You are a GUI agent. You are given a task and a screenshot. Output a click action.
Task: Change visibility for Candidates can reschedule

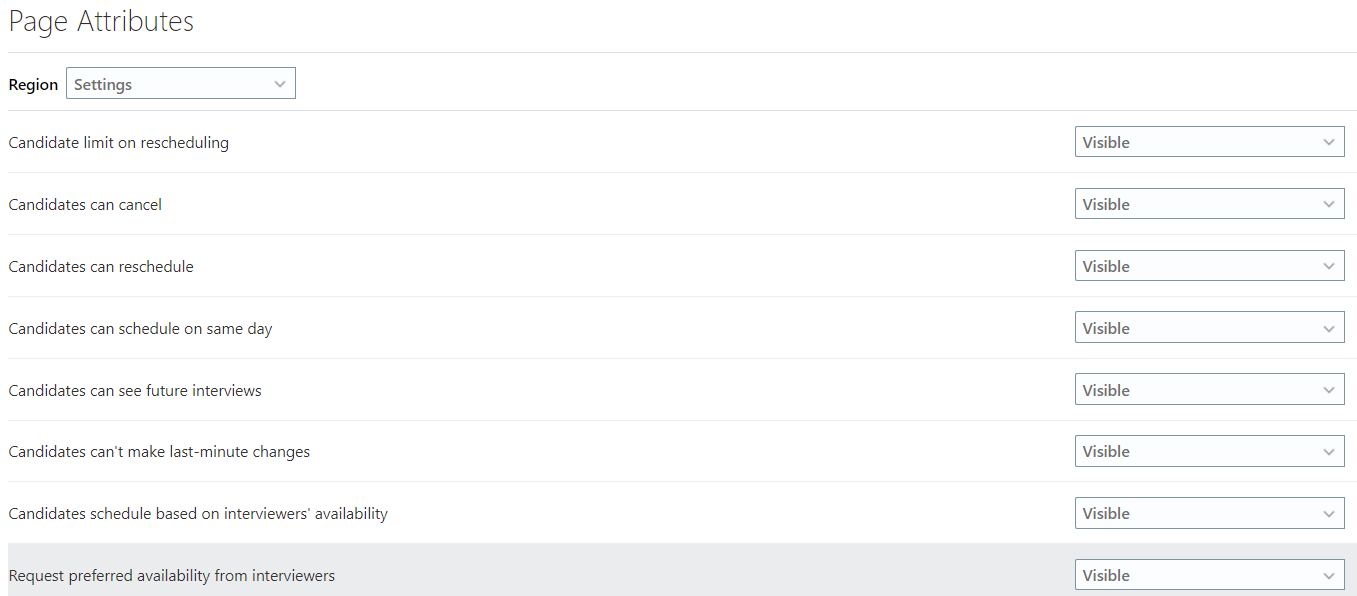[x=1209, y=266]
